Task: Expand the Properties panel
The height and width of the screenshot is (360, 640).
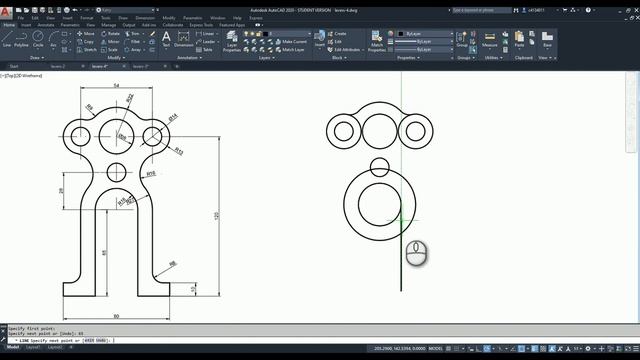Action: pos(408,58)
